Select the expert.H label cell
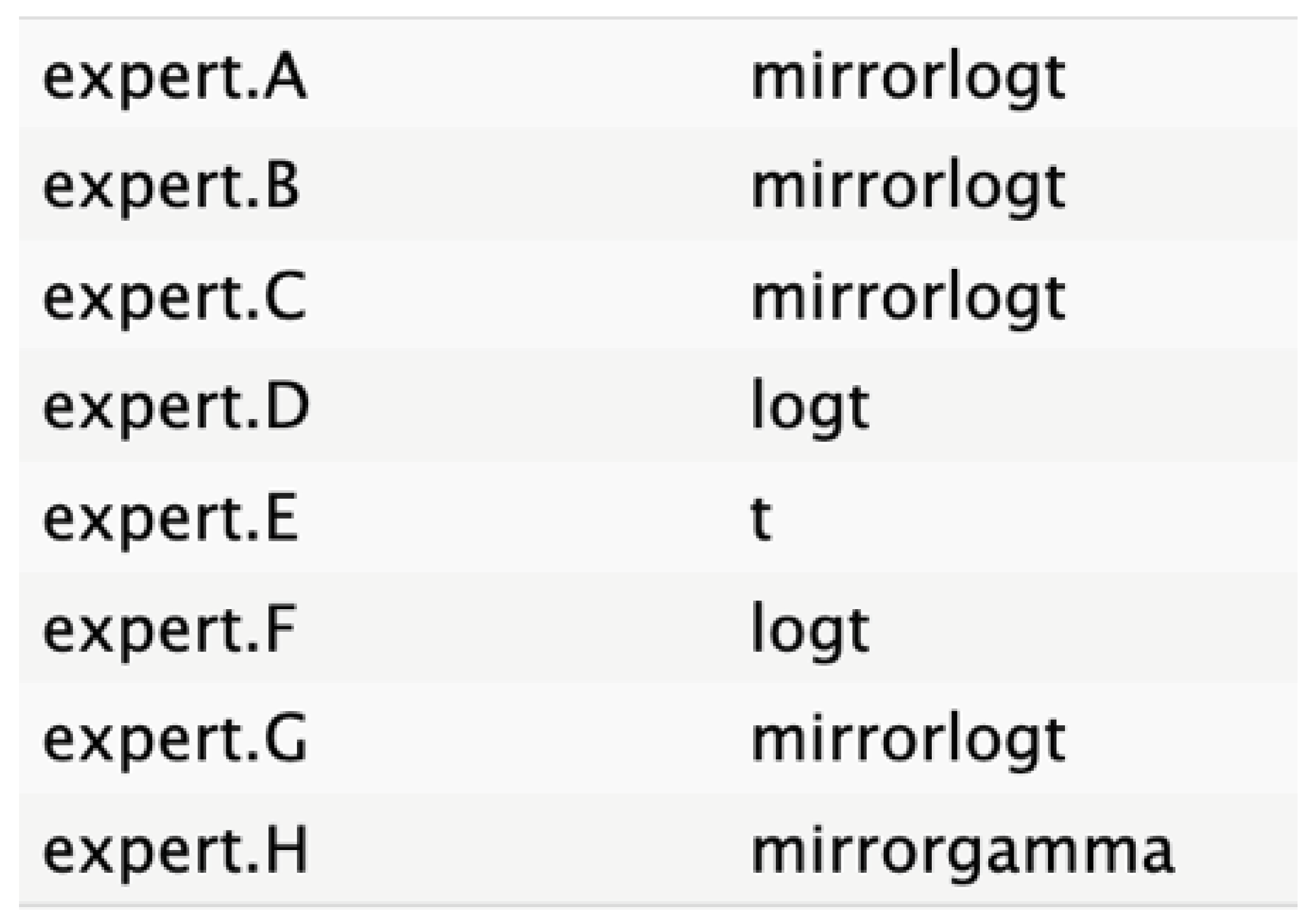Screen dimensions: 1315x924 pyautogui.click(x=176, y=851)
